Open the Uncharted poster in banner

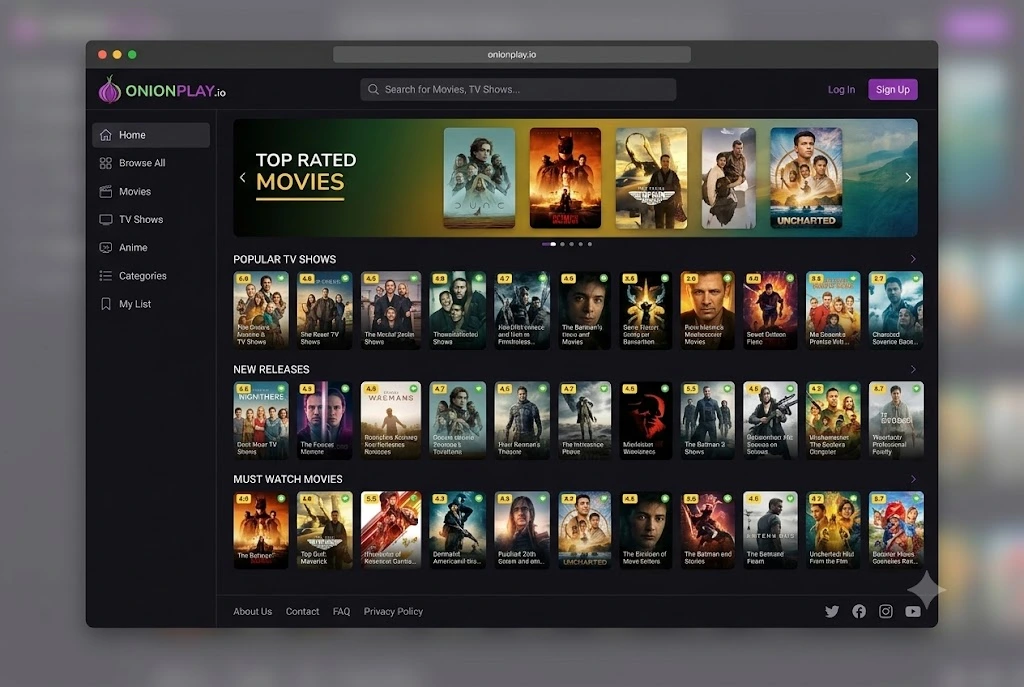[x=806, y=178]
